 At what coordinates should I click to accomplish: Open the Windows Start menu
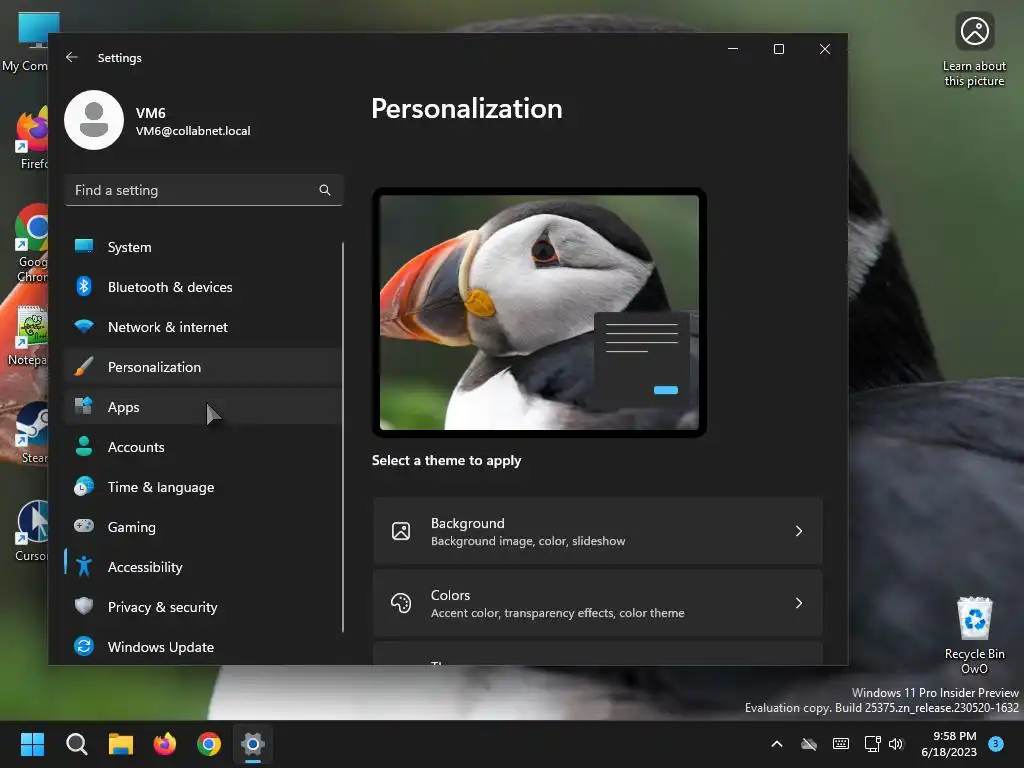tap(32, 744)
